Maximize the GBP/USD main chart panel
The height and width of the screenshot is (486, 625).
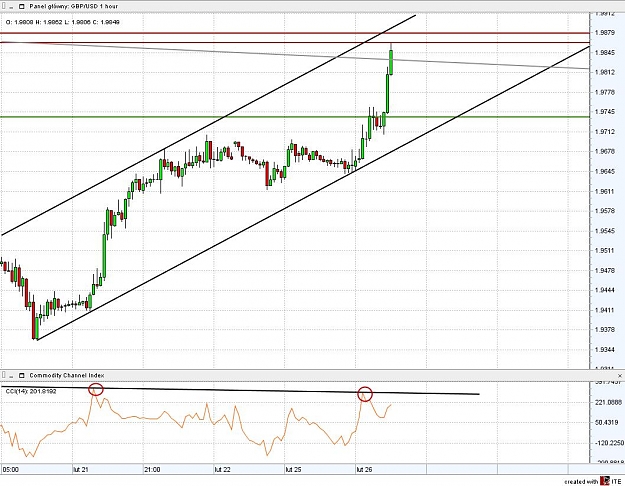click(22, 7)
